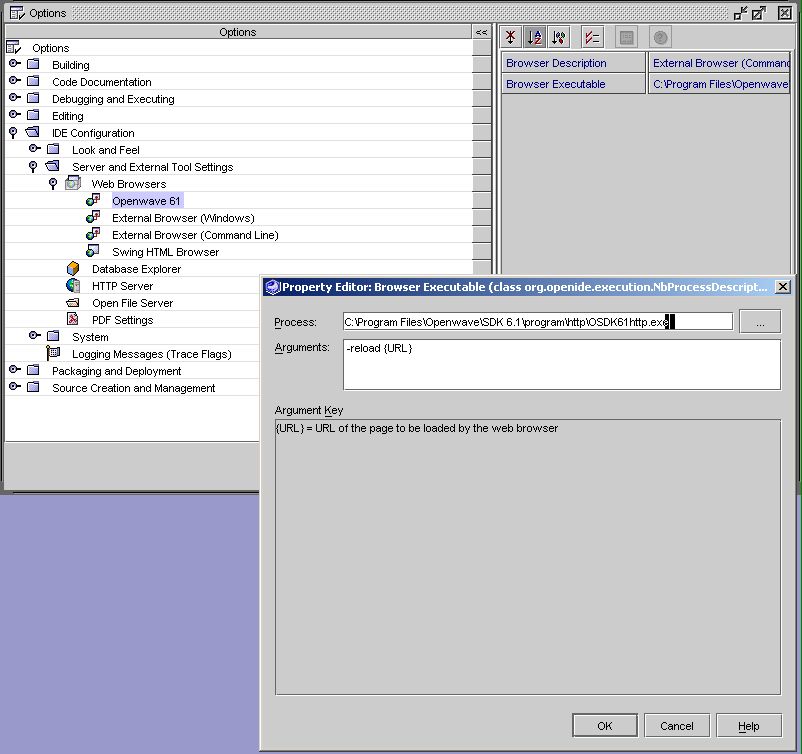Expand Source Creation and Management node
Screen dimensions: 802x754
14,386
